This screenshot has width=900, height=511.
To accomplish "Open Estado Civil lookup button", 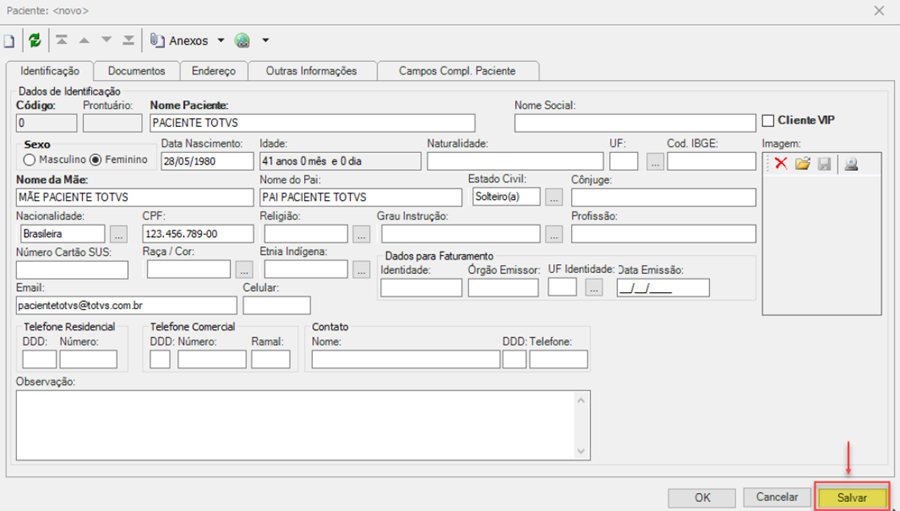I will pos(553,197).
